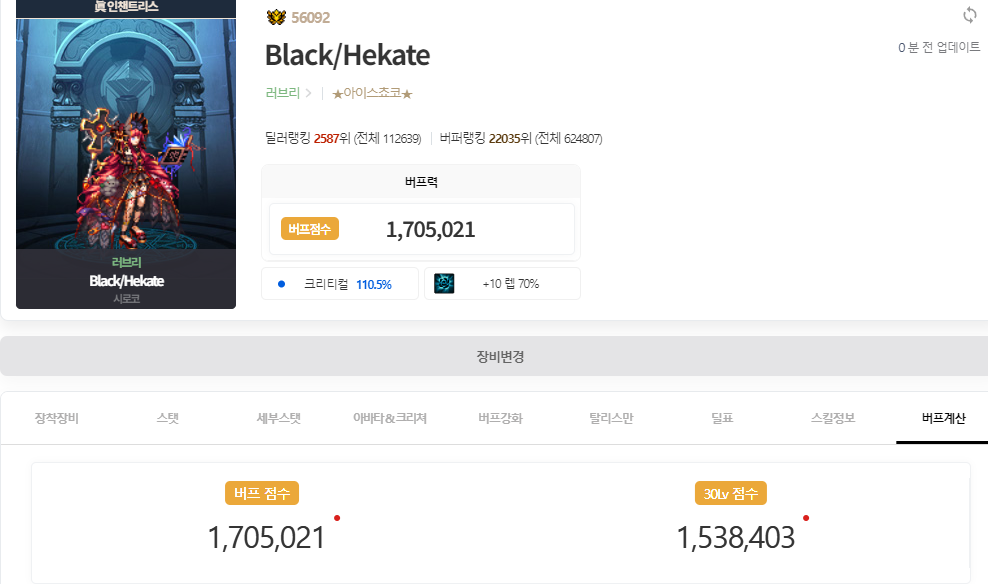
Task: Open the 버프강화 tab
Action: [500, 418]
